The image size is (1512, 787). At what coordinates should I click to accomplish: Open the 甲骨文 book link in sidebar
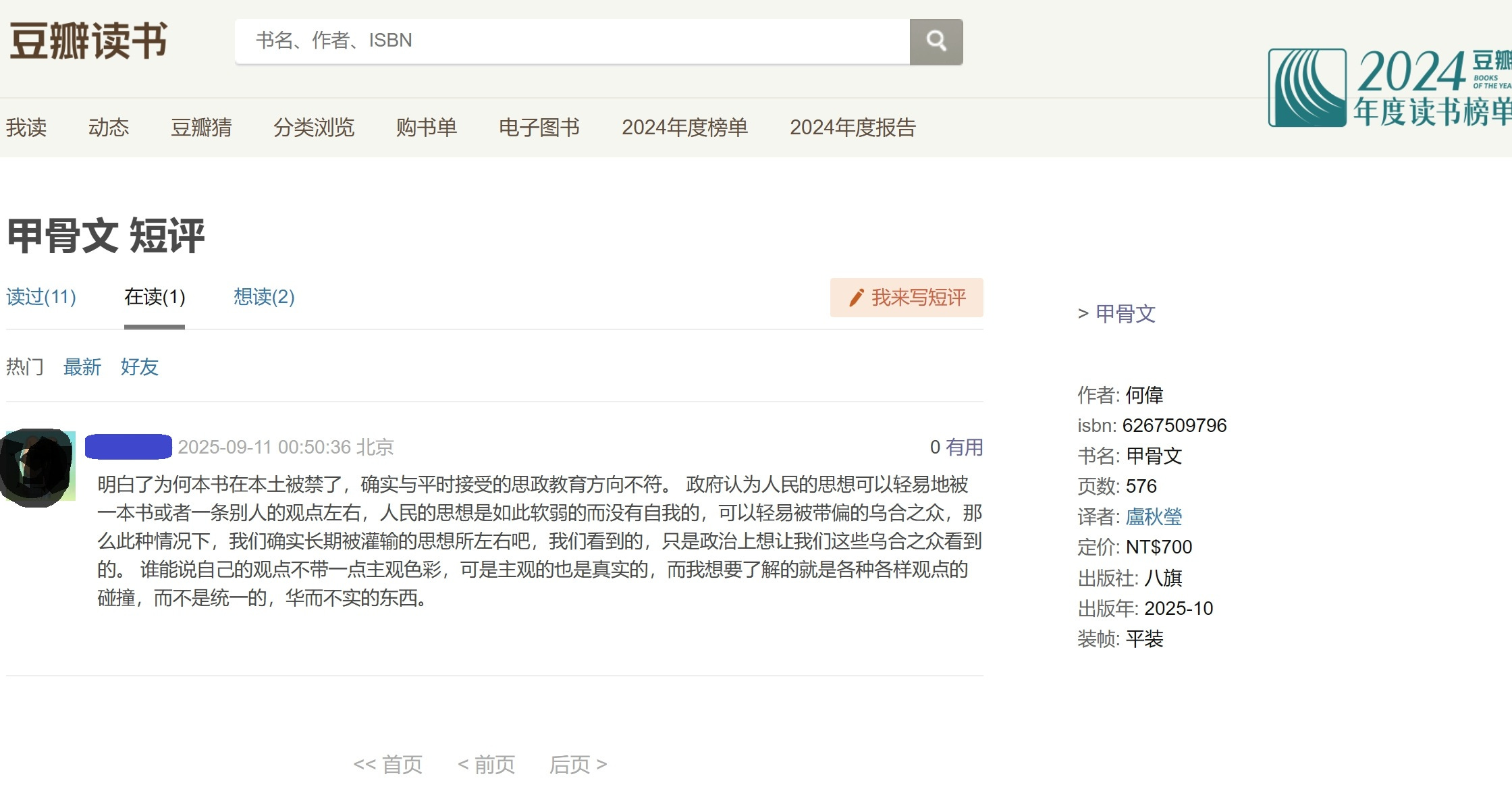point(1125,314)
